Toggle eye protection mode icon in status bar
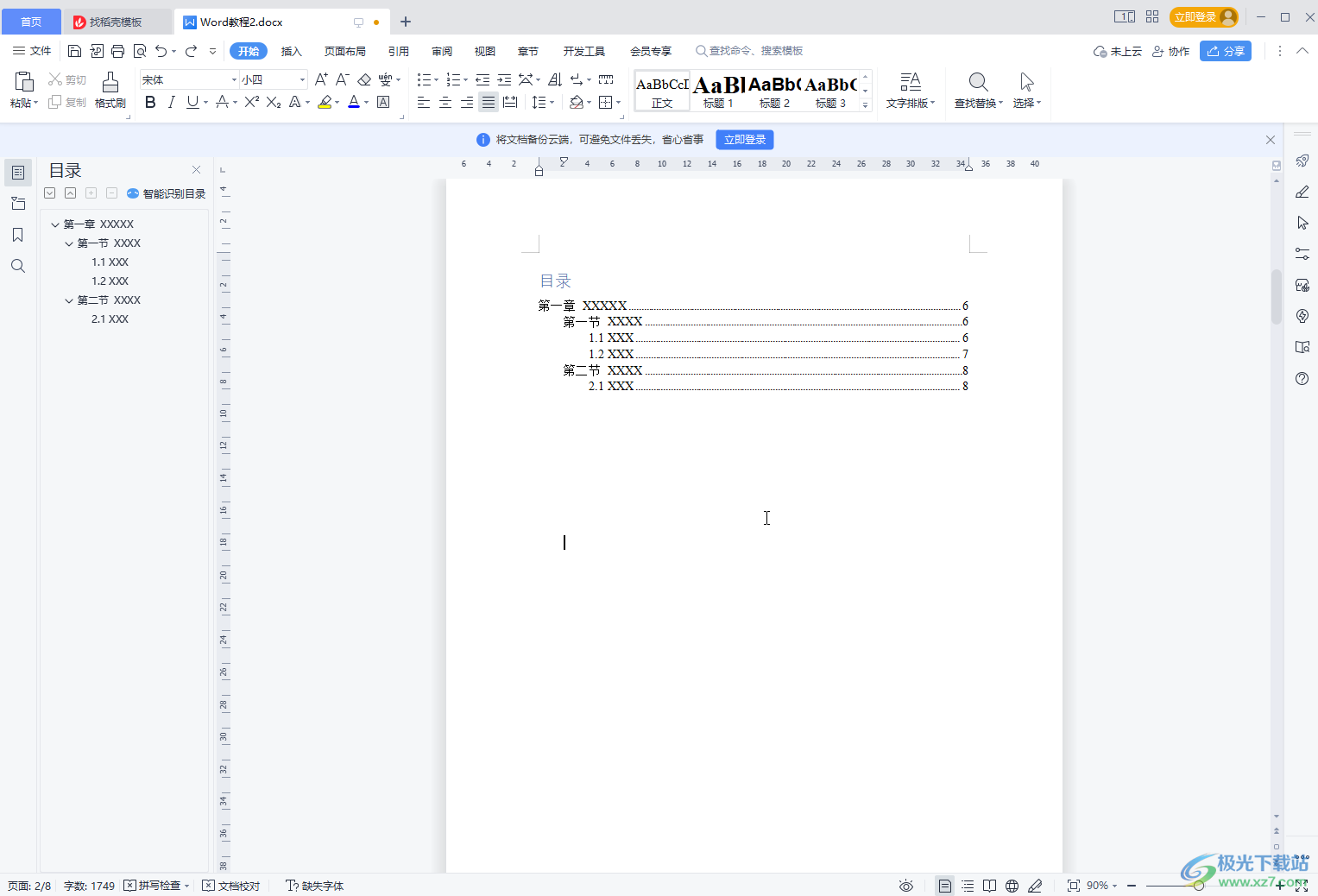 (906, 886)
